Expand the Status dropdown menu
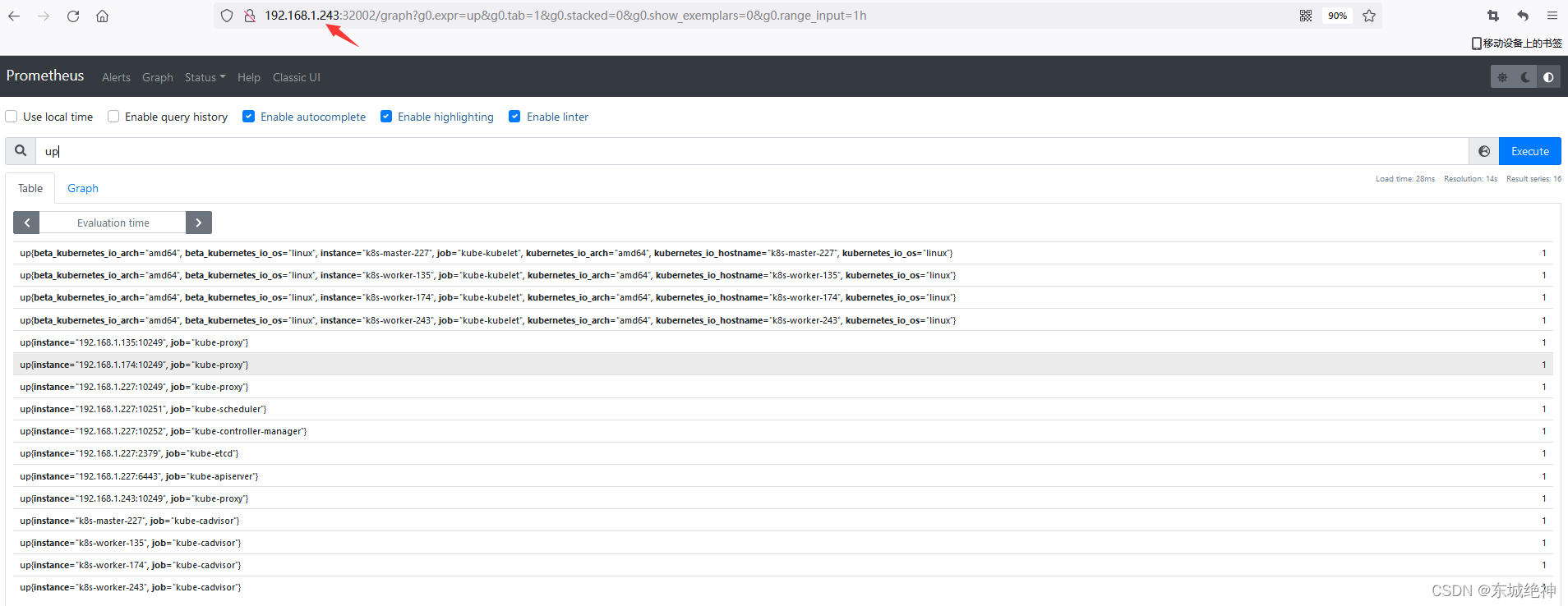The height and width of the screenshot is (606, 1568). point(205,77)
